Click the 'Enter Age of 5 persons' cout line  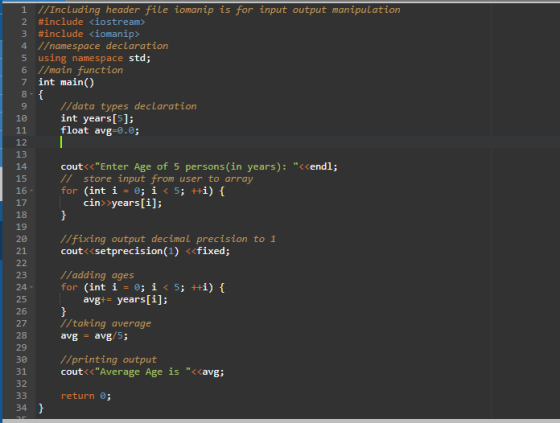pos(199,166)
